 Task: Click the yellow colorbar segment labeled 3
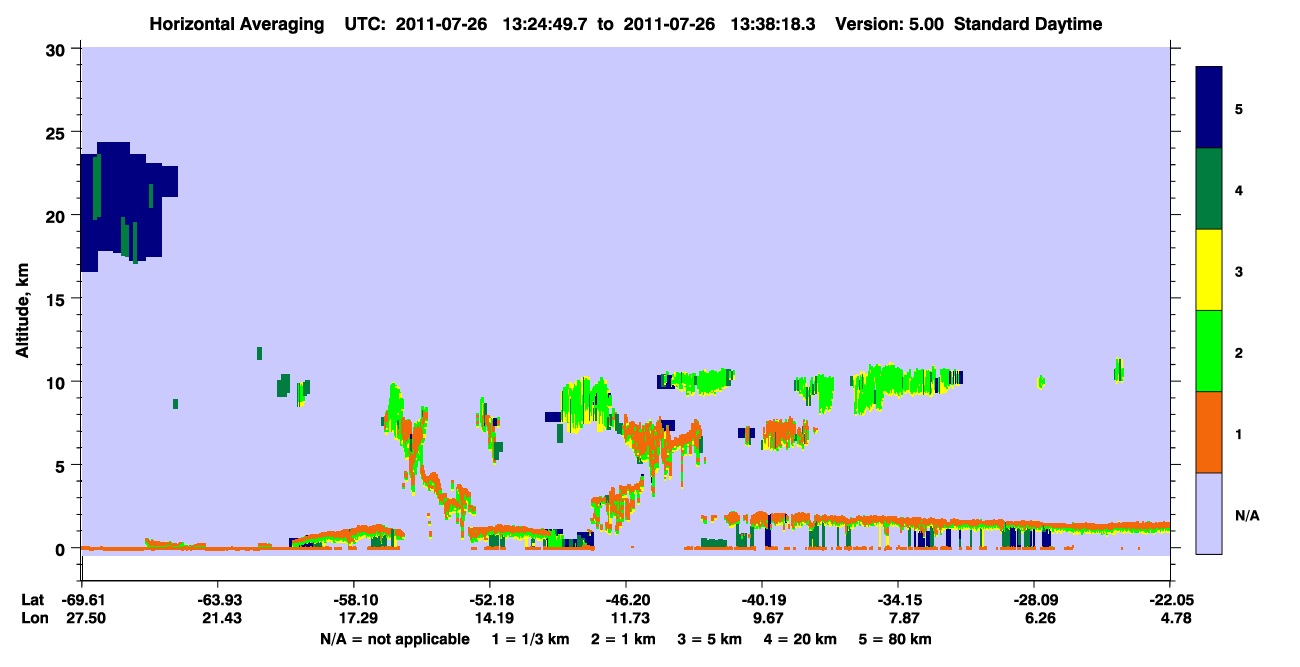(1209, 270)
